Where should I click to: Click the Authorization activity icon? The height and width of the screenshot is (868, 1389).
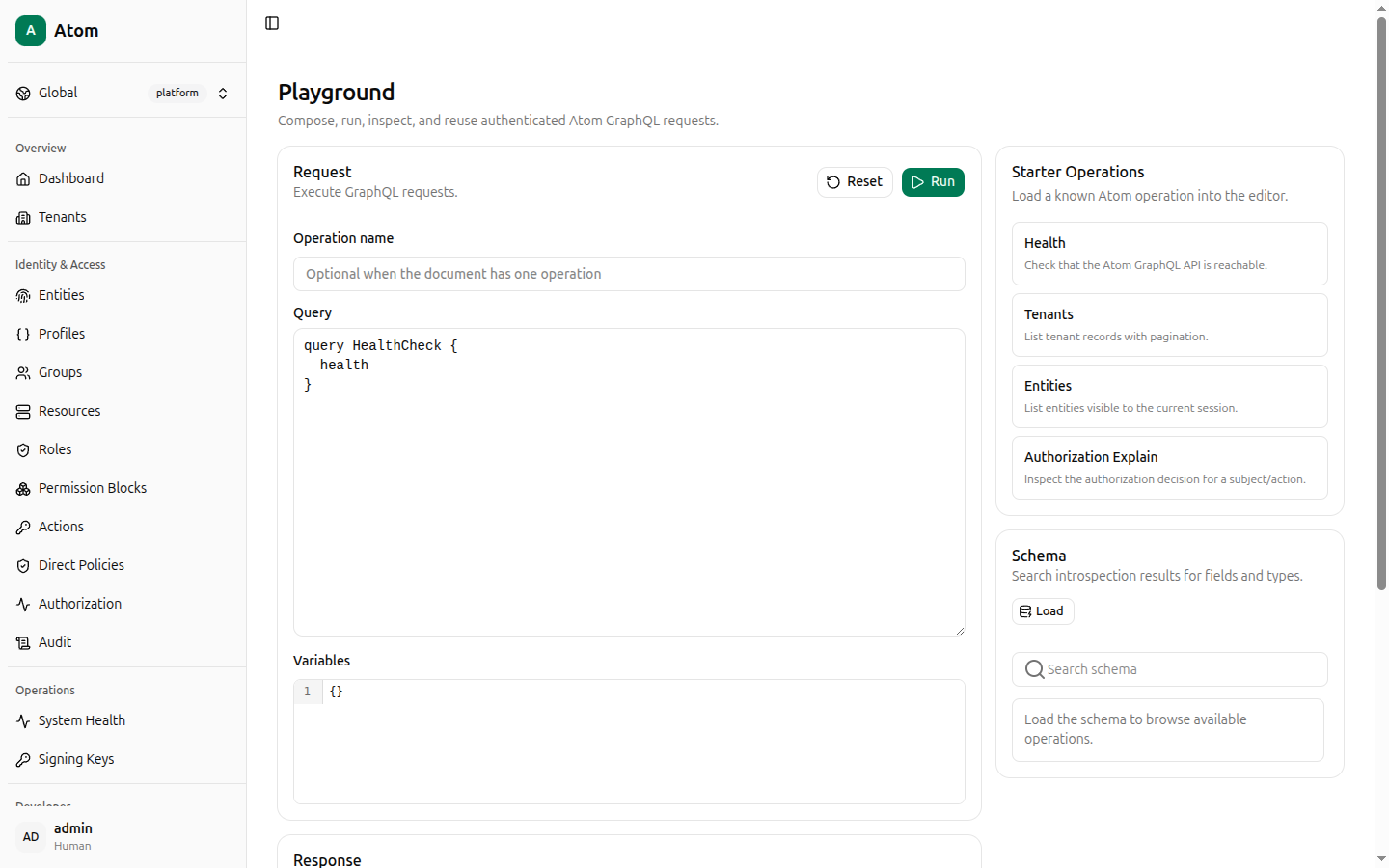click(23, 605)
